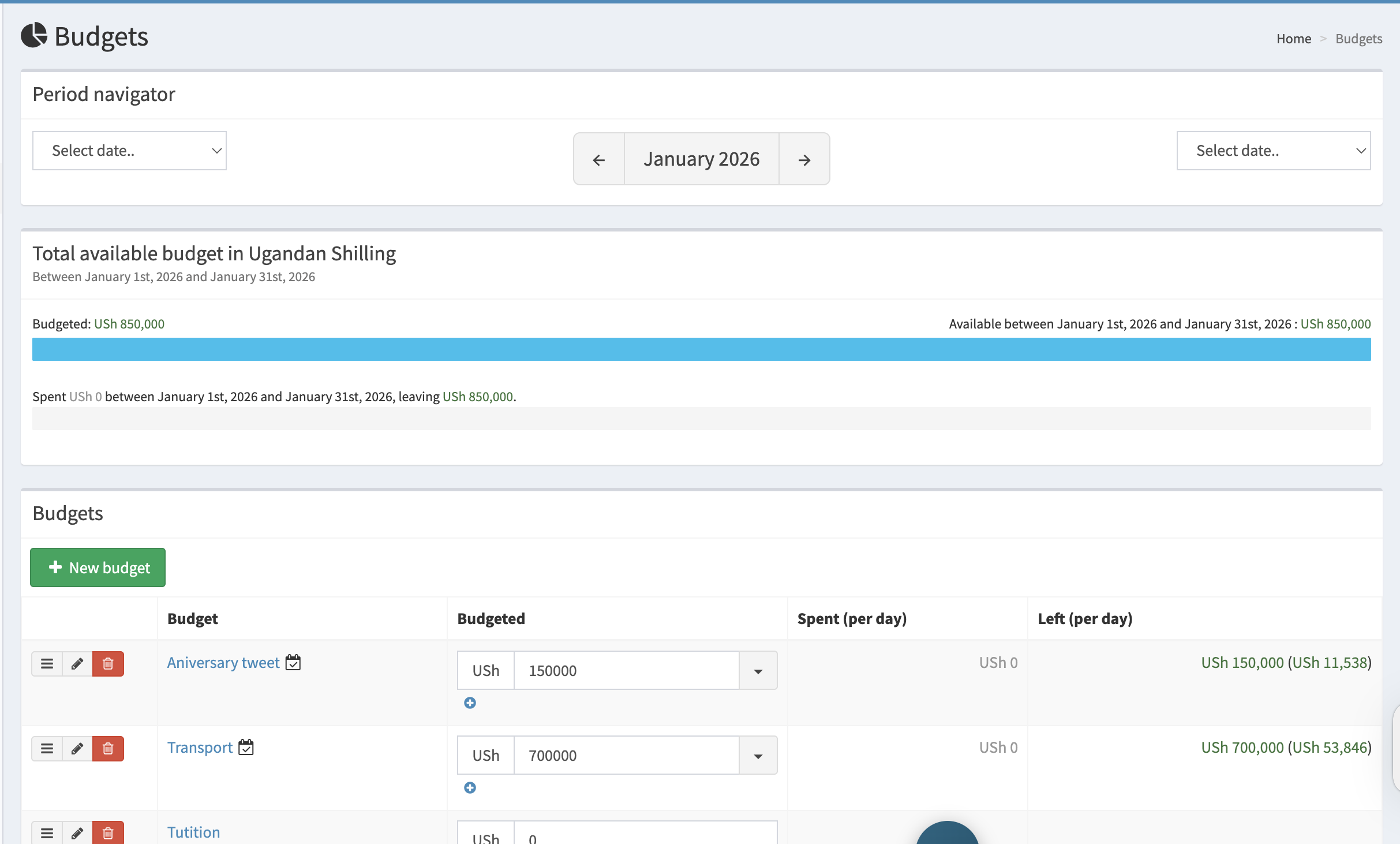Click the reorder handle for Transport
Screen dimensions: 1400x844
[x=47, y=748]
